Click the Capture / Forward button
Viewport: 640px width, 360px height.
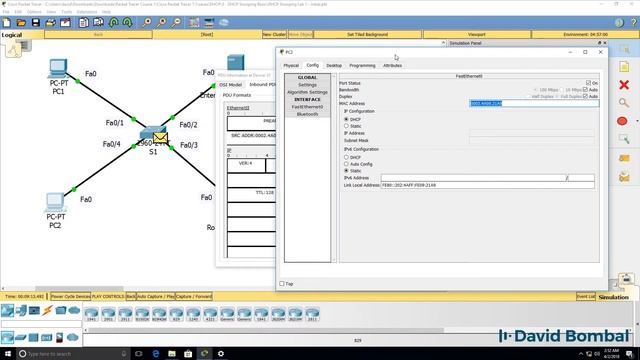193,296
